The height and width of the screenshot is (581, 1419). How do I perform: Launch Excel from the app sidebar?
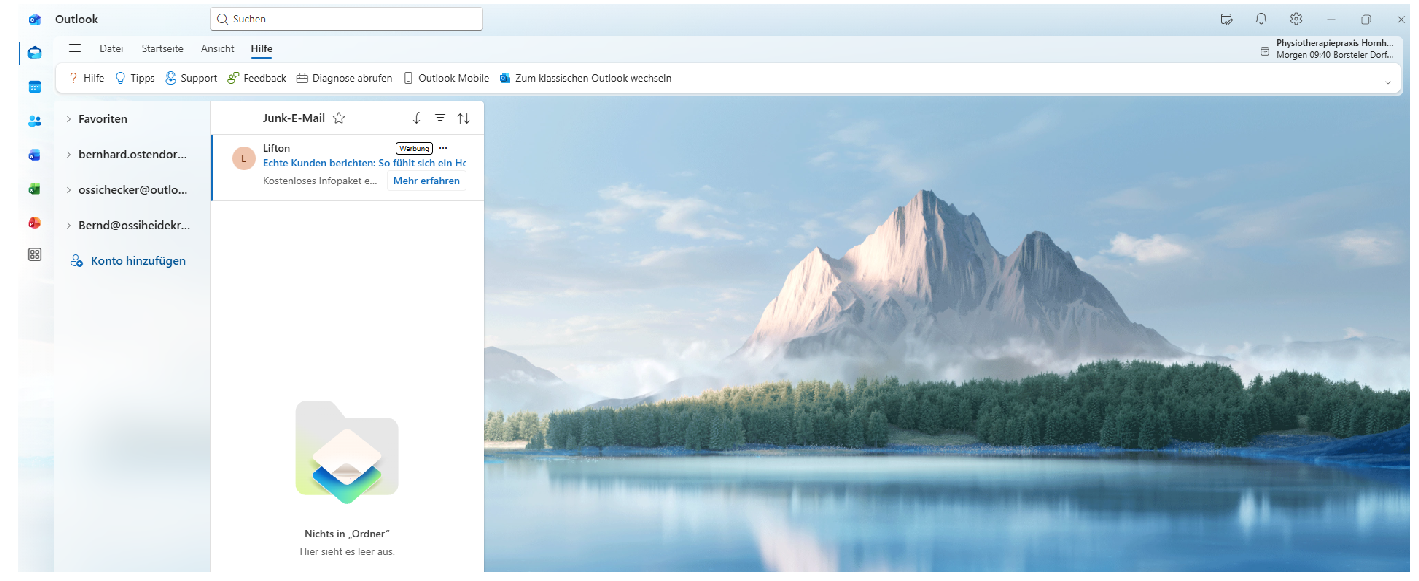pyautogui.click(x=34, y=189)
